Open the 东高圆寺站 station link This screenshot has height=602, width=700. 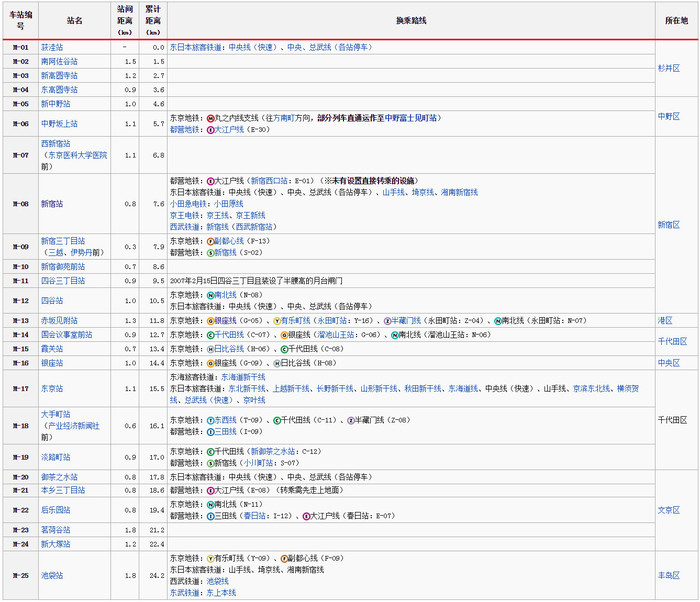59,90
